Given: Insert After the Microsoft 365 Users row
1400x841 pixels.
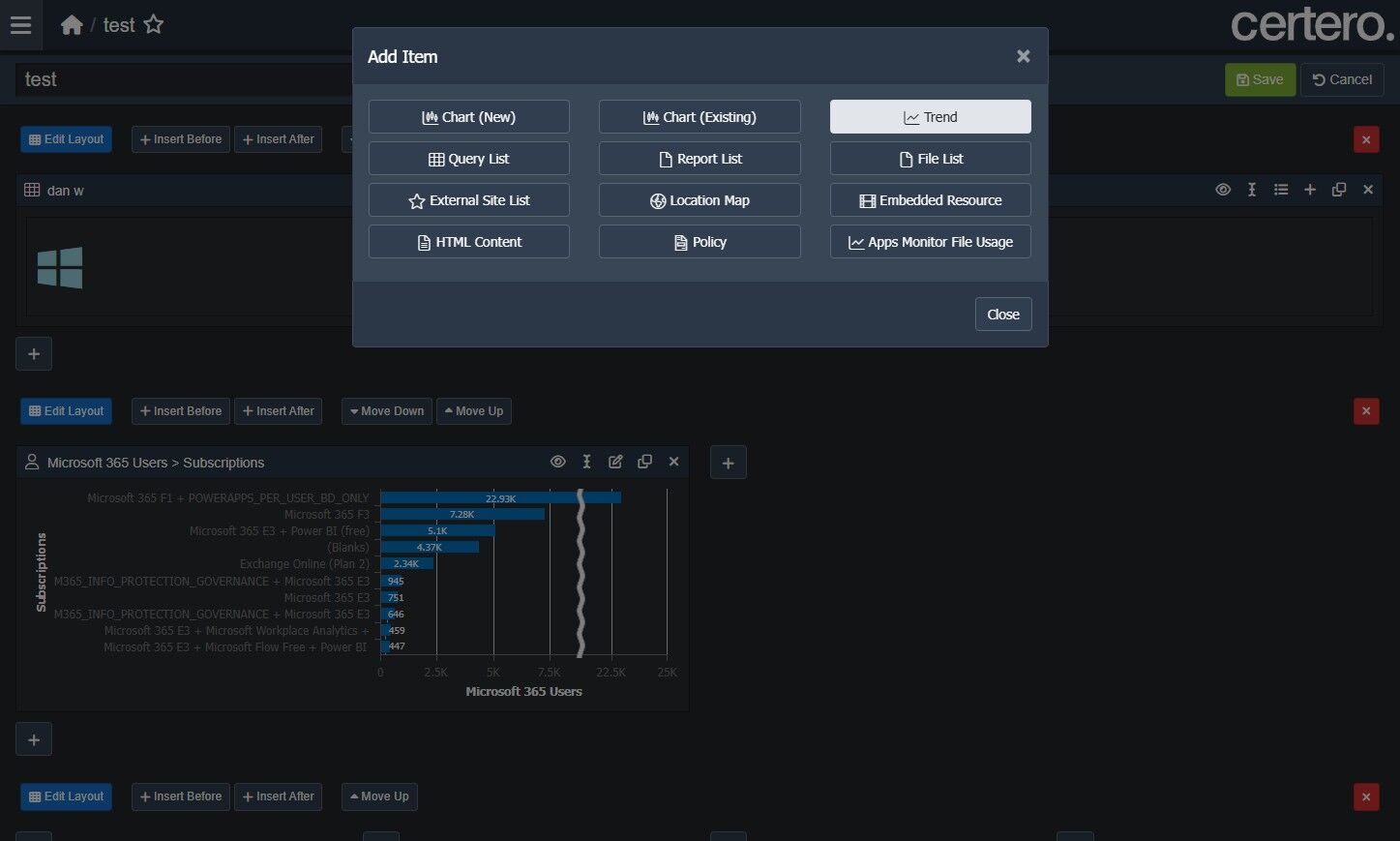Looking at the screenshot, I should 279,411.
